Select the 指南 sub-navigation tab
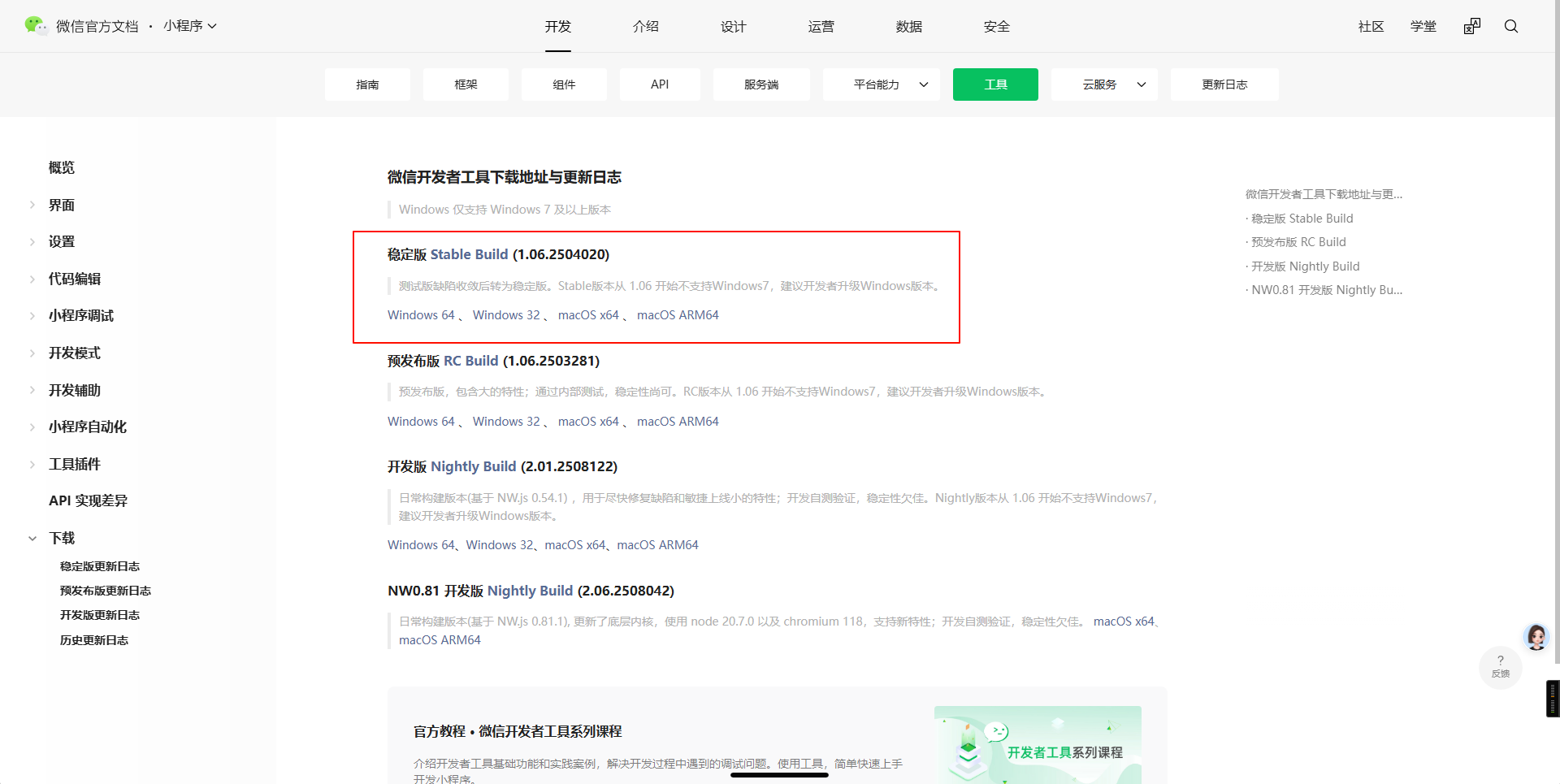Image resolution: width=1560 pixels, height=784 pixels. coord(367,84)
